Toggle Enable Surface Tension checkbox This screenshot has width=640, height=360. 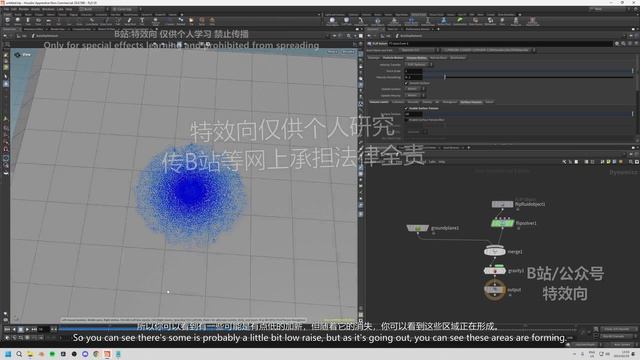click(x=406, y=109)
